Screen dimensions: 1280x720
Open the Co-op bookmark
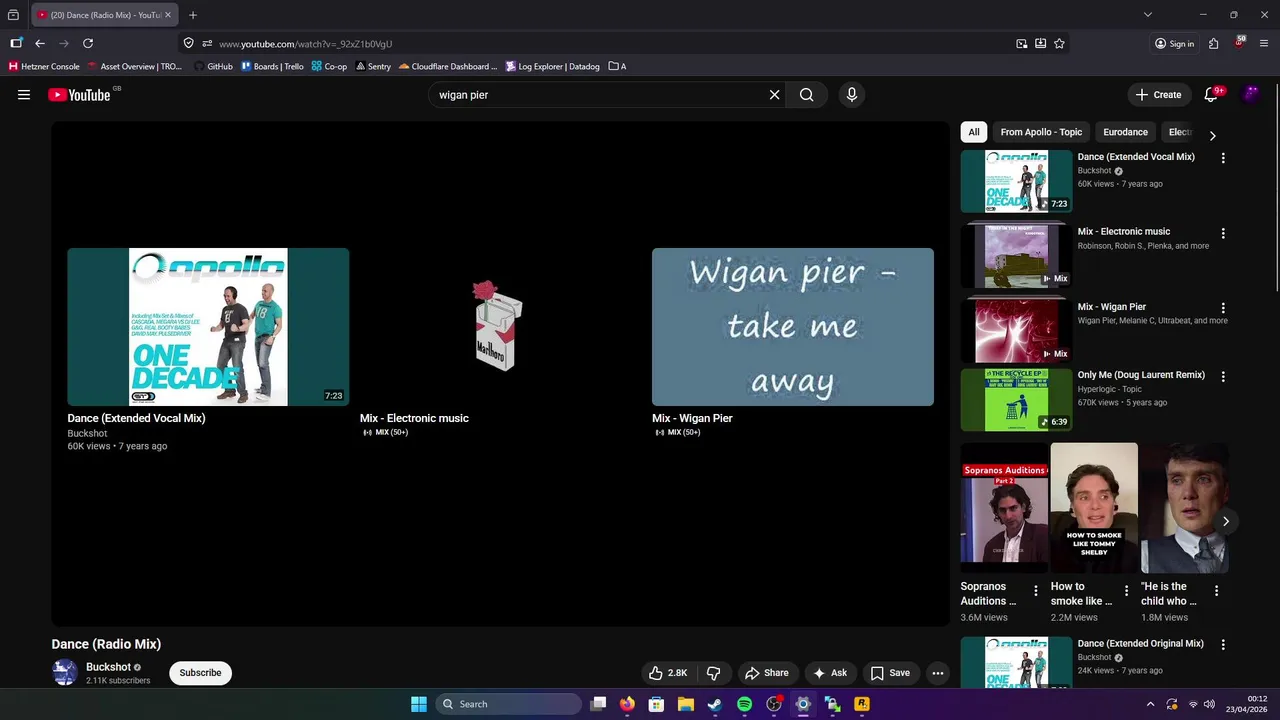[x=329, y=67]
